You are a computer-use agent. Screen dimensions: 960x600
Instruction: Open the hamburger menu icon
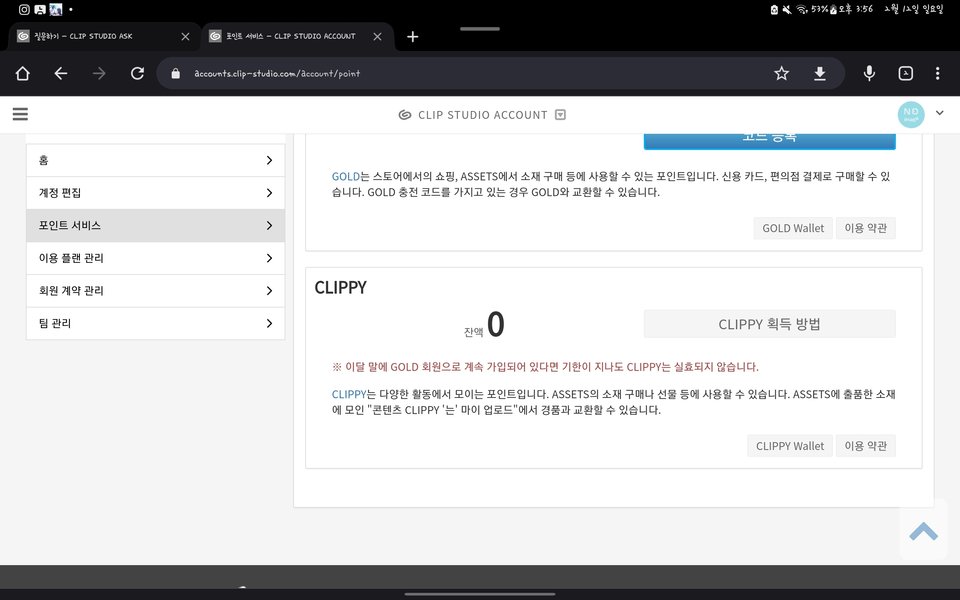coord(20,114)
